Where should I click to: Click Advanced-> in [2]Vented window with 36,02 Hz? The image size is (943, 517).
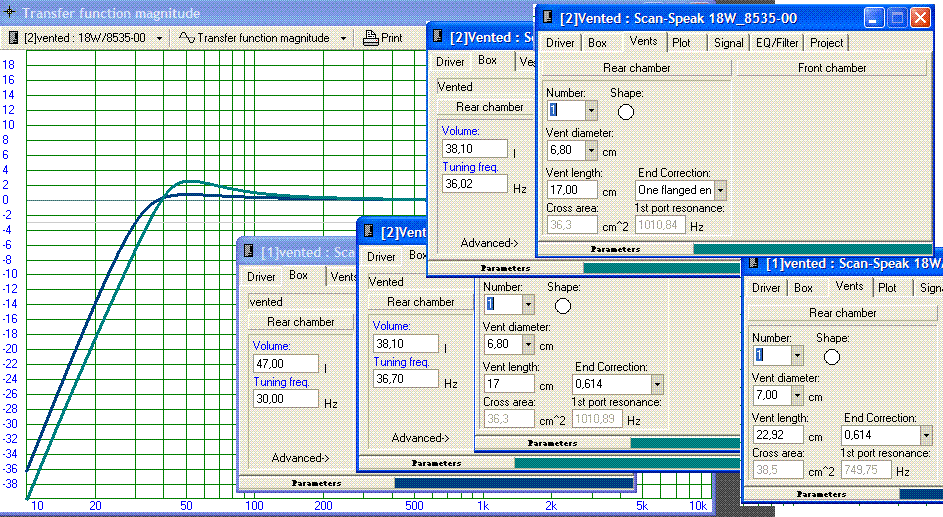pyautogui.click(x=489, y=243)
